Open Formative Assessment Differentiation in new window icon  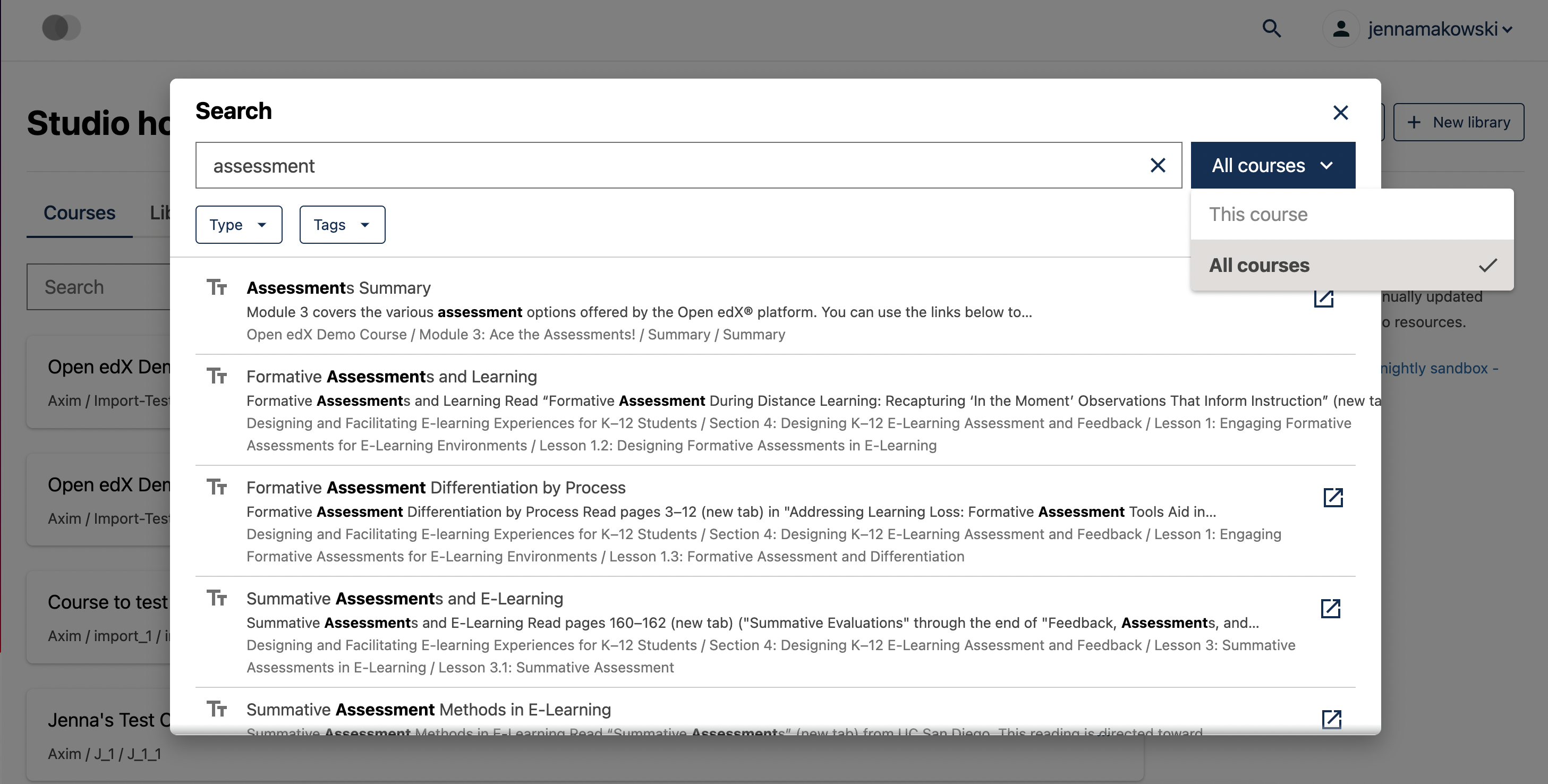pos(1333,497)
